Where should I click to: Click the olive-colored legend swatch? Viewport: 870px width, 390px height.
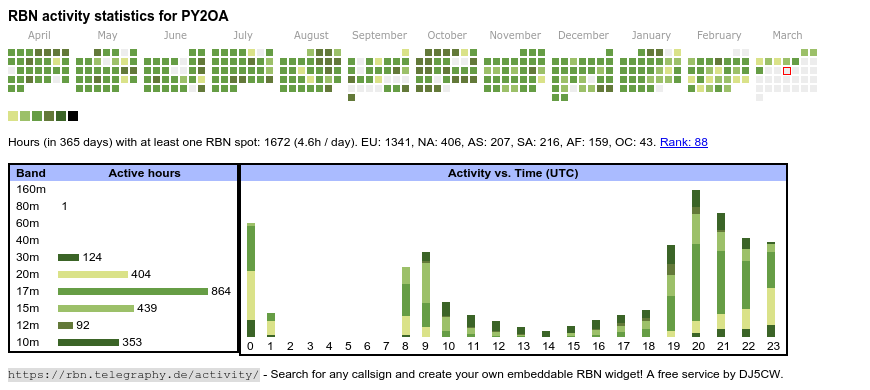click(49, 116)
